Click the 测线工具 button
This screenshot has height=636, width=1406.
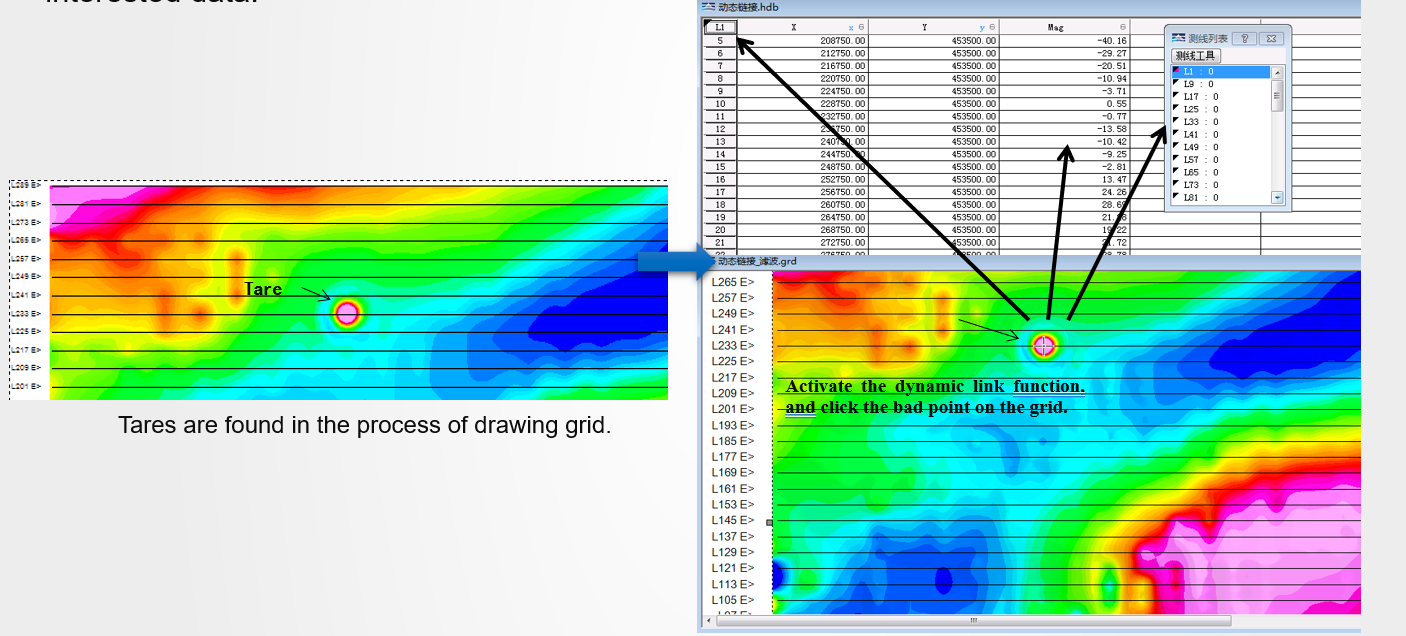point(1196,56)
